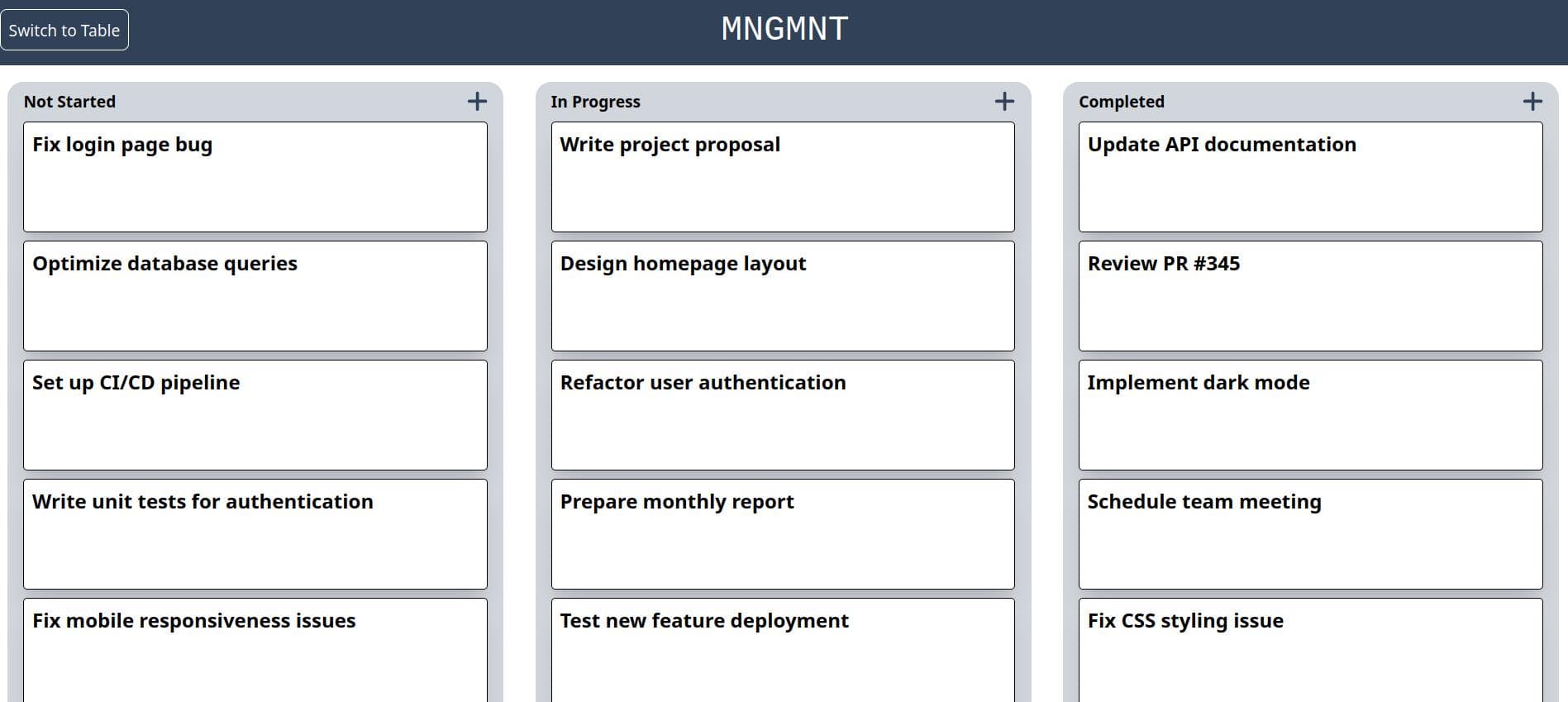Select the Optimize database queries card
The height and width of the screenshot is (702, 1568).
255,296
